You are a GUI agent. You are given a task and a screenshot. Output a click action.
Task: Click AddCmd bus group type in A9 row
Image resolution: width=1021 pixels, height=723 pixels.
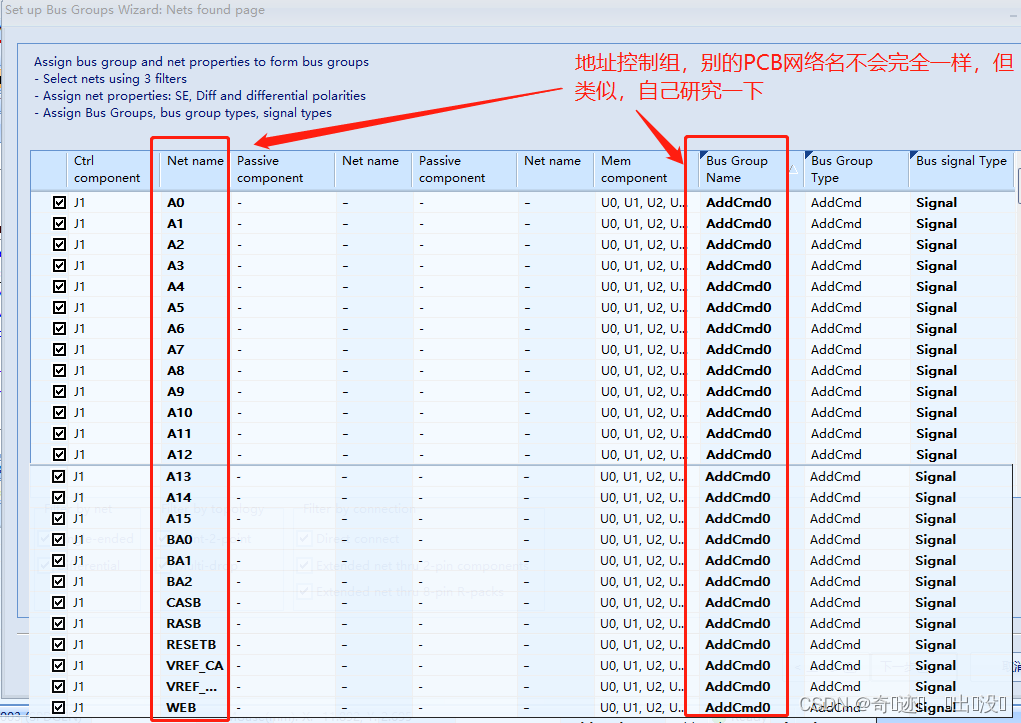click(836, 391)
